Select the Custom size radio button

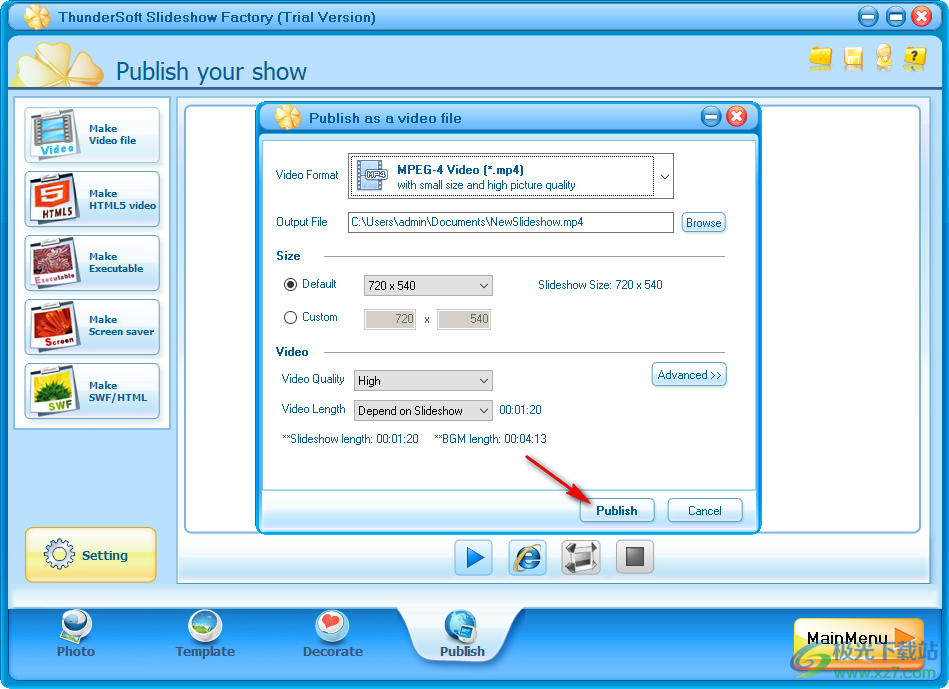[291, 317]
